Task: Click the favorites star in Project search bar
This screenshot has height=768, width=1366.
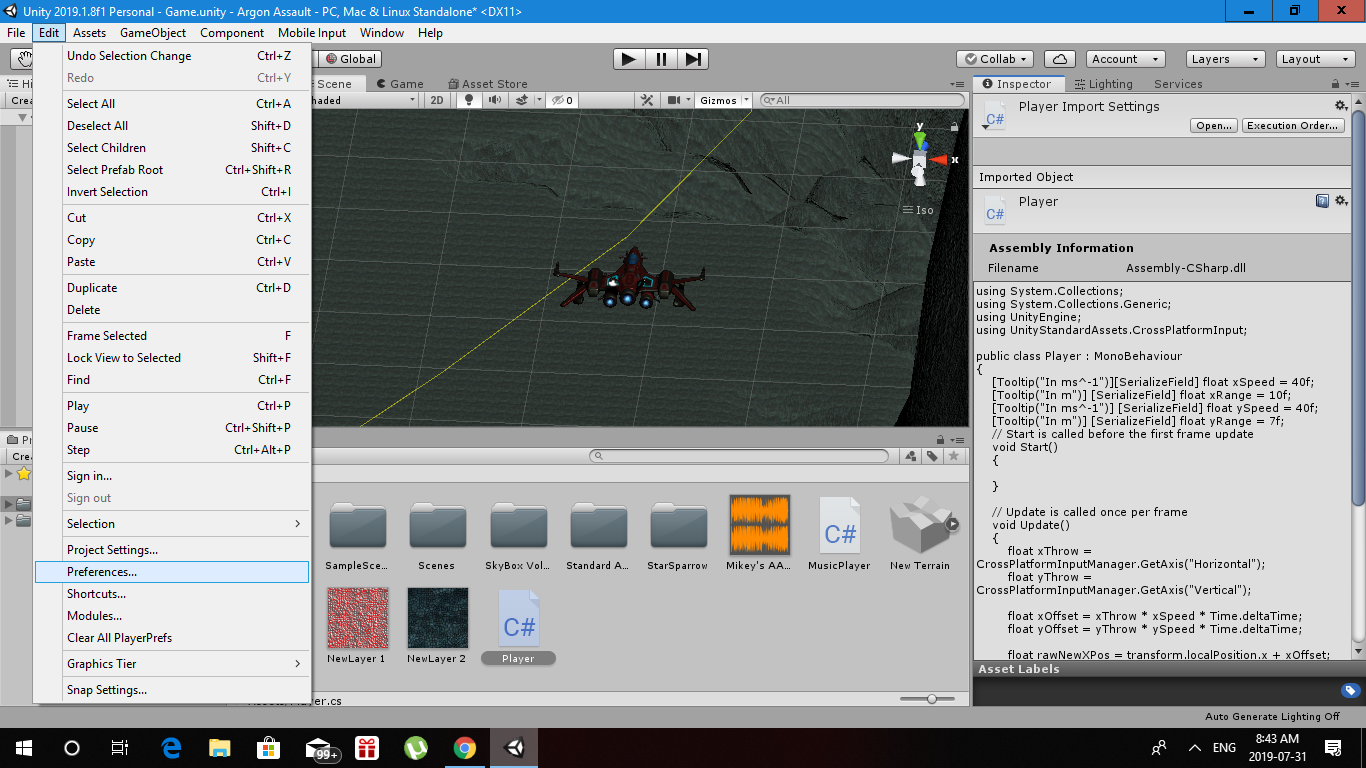Action: tap(954, 456)
